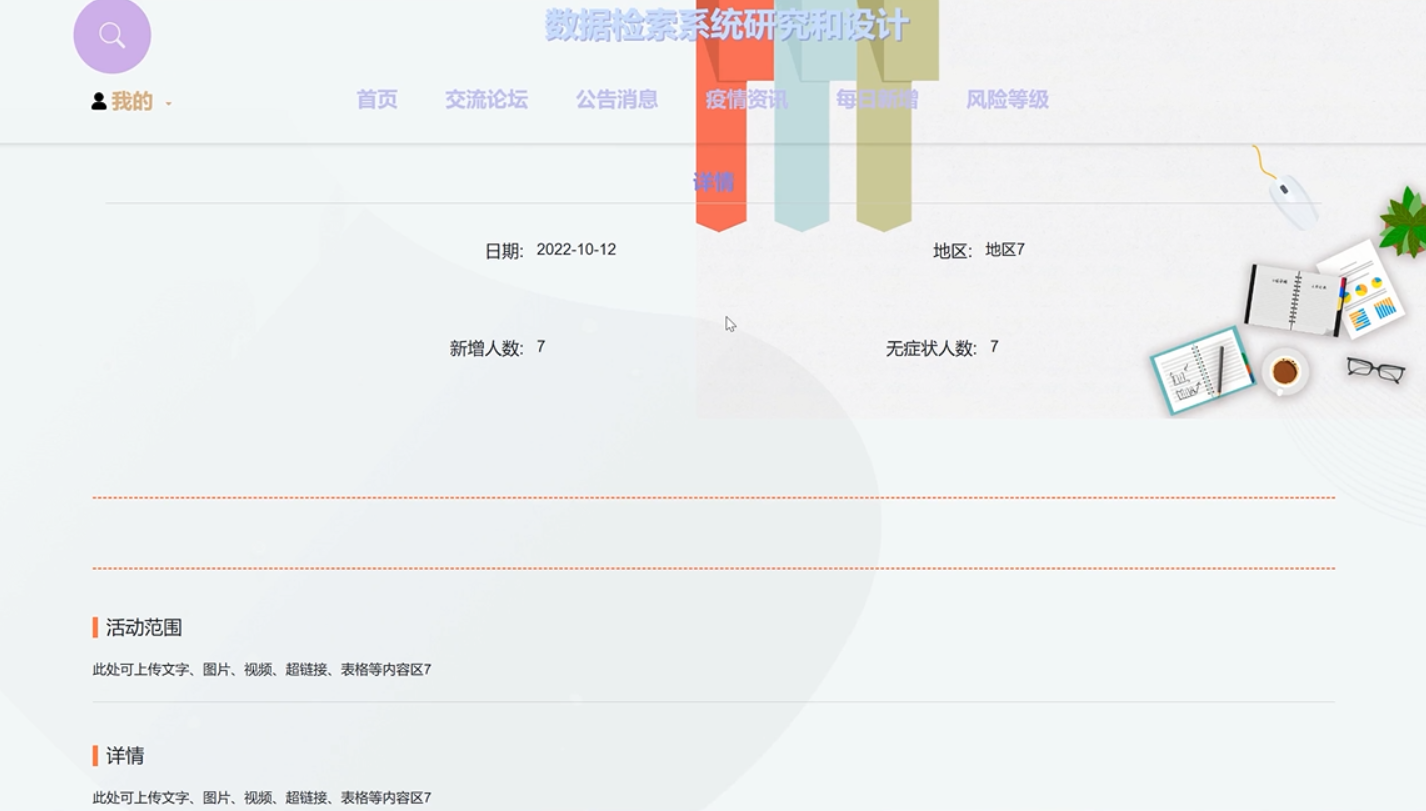This screenshot has height=811, width=1426.
Task: Expand the user account menu
Action: 130,100
